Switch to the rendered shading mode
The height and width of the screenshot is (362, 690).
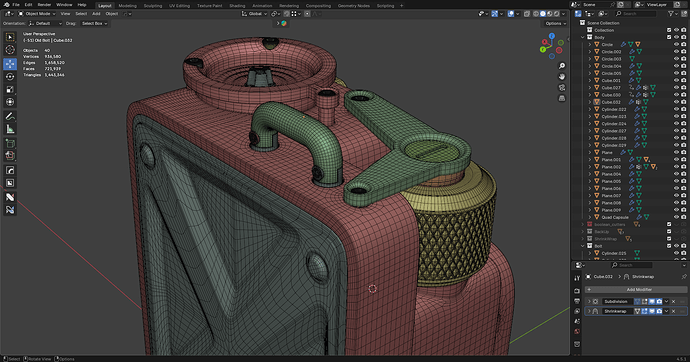tap(557, 14)
